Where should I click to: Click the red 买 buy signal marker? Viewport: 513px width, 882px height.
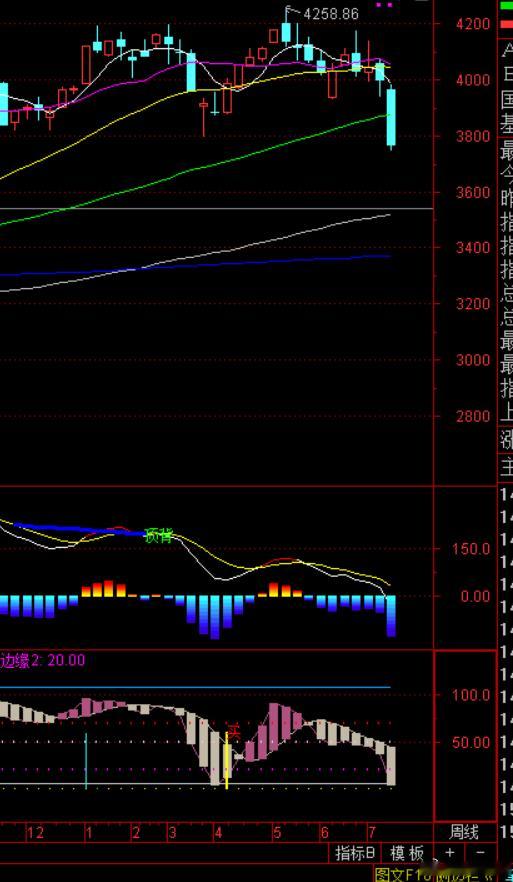coord(234,734)
